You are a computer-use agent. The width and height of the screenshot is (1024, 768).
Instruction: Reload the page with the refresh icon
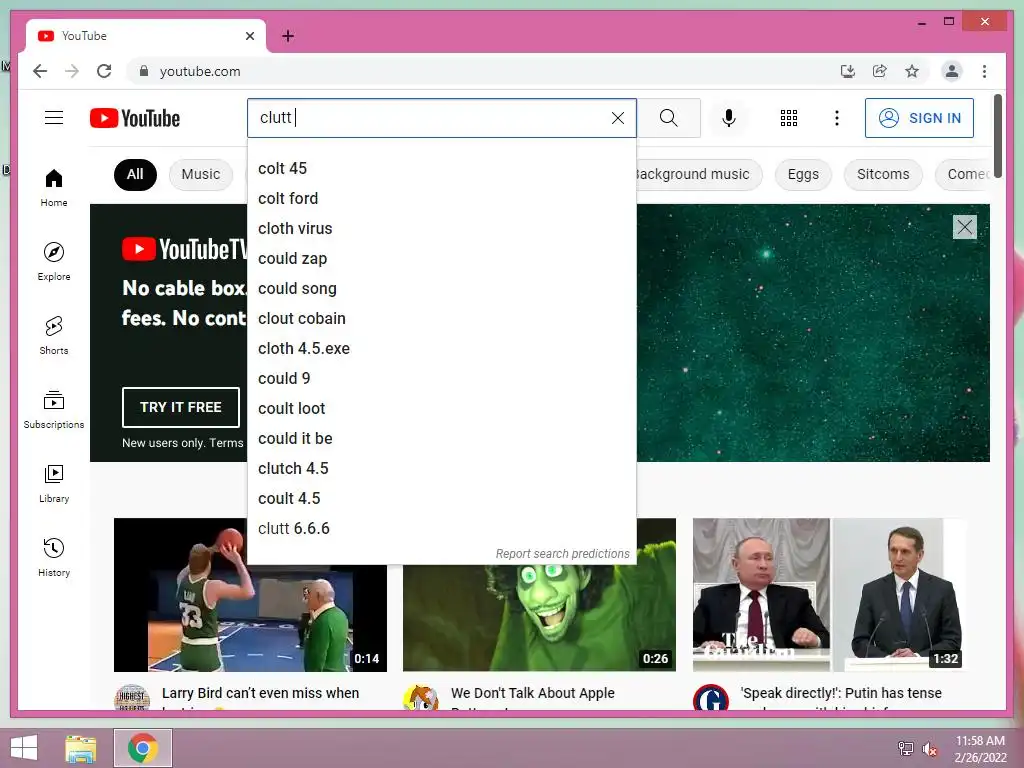[x=104, y=71]
